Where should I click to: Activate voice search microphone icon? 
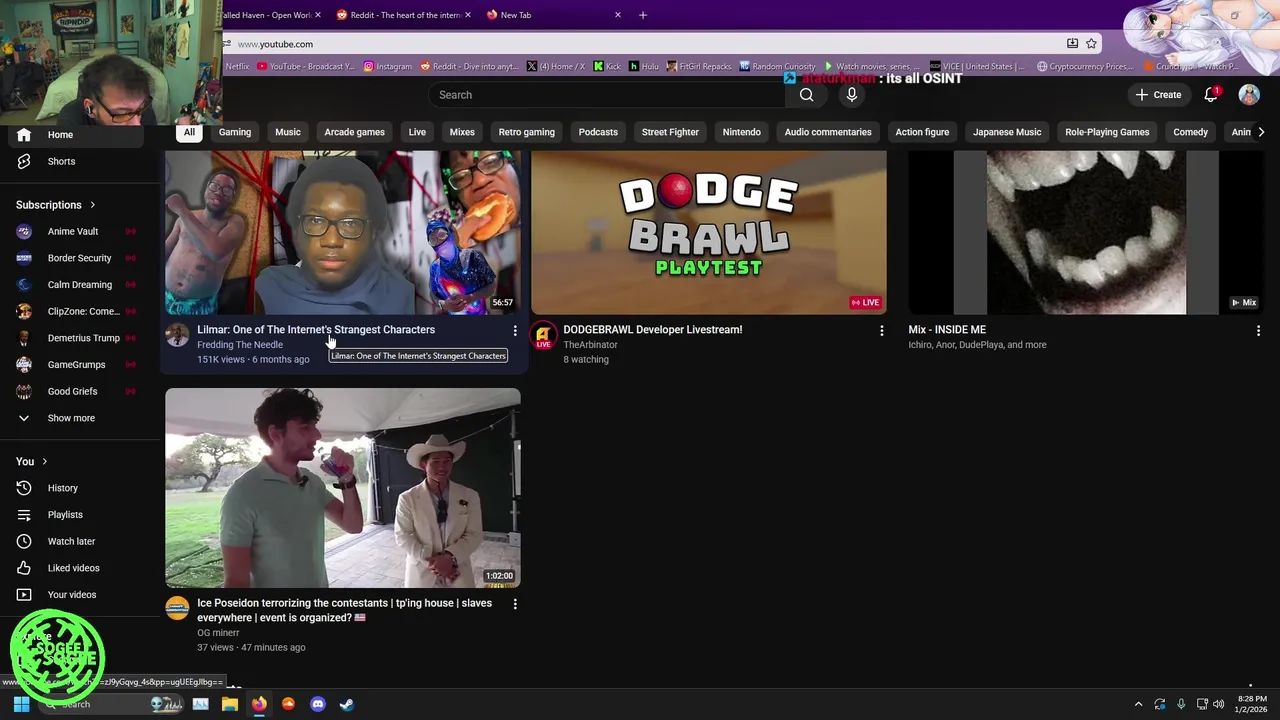852,95
